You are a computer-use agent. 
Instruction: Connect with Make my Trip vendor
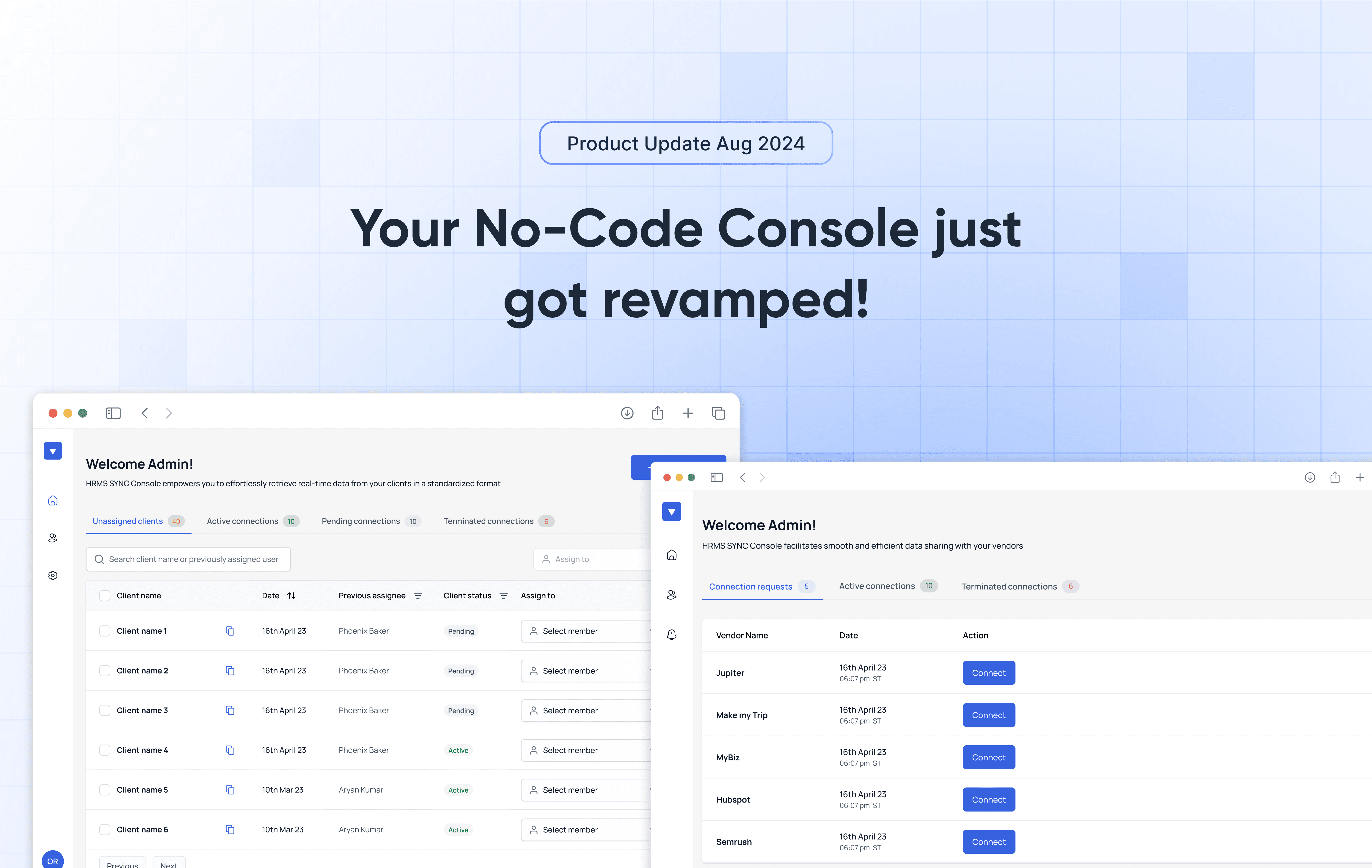(x=989, y=715)
